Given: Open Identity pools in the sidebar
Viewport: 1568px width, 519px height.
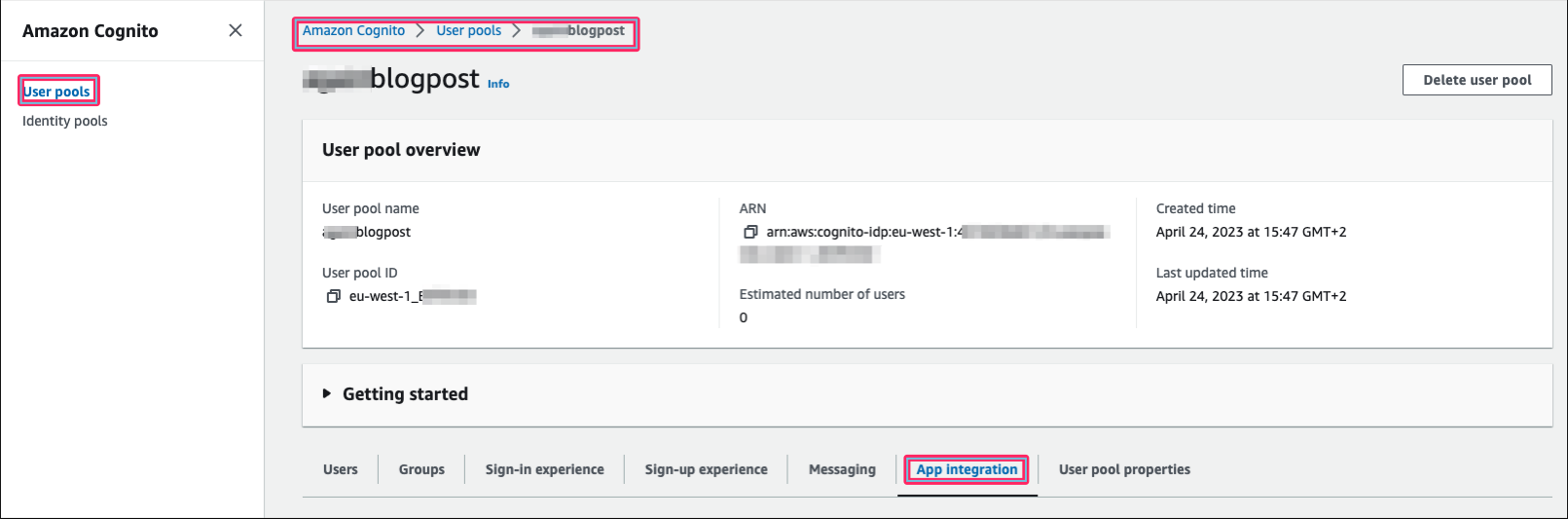Looking at the screenshot, I should click(65, 121).
